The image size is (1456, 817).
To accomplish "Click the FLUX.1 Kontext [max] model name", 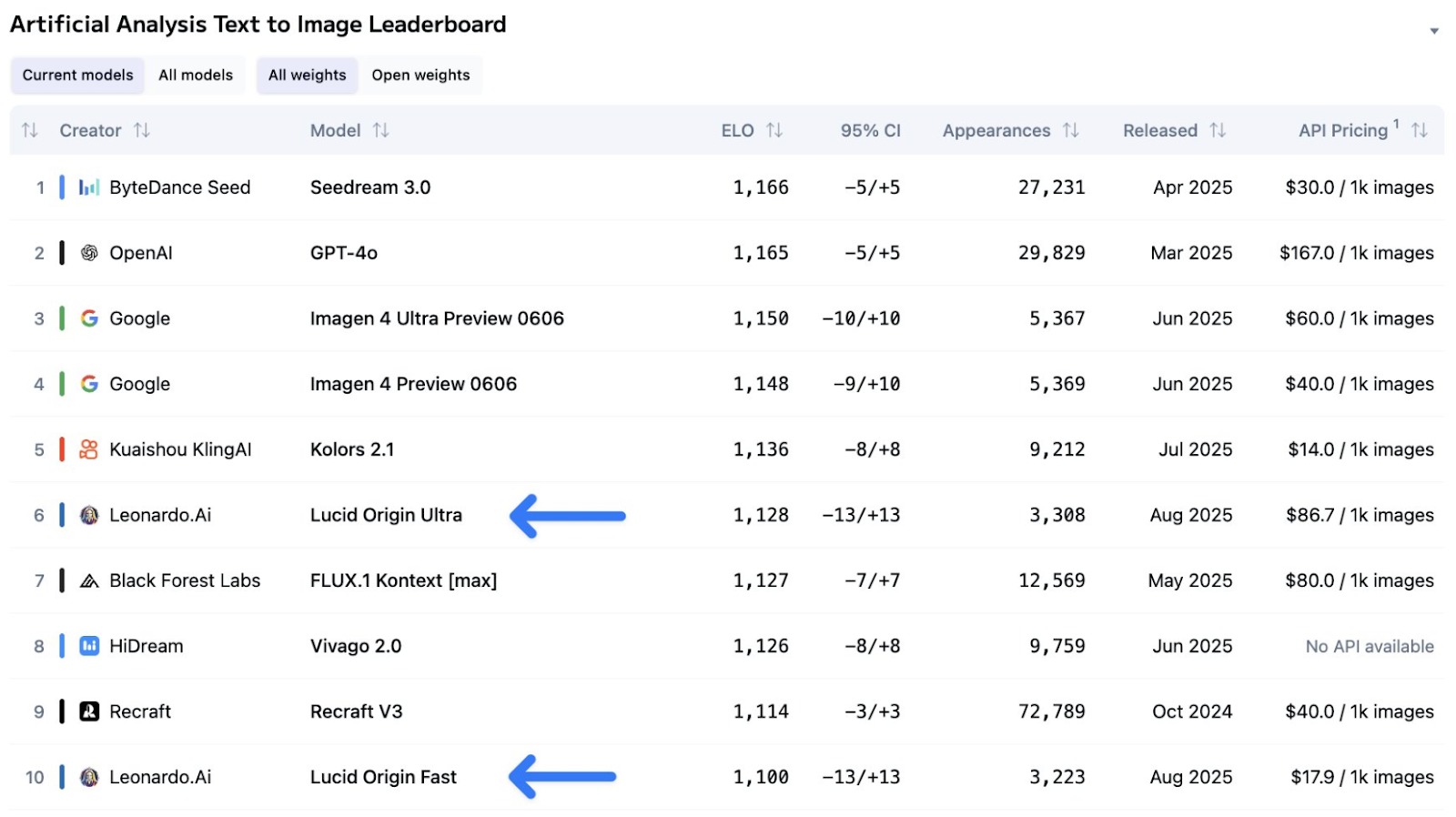I will tap(403, 580).
